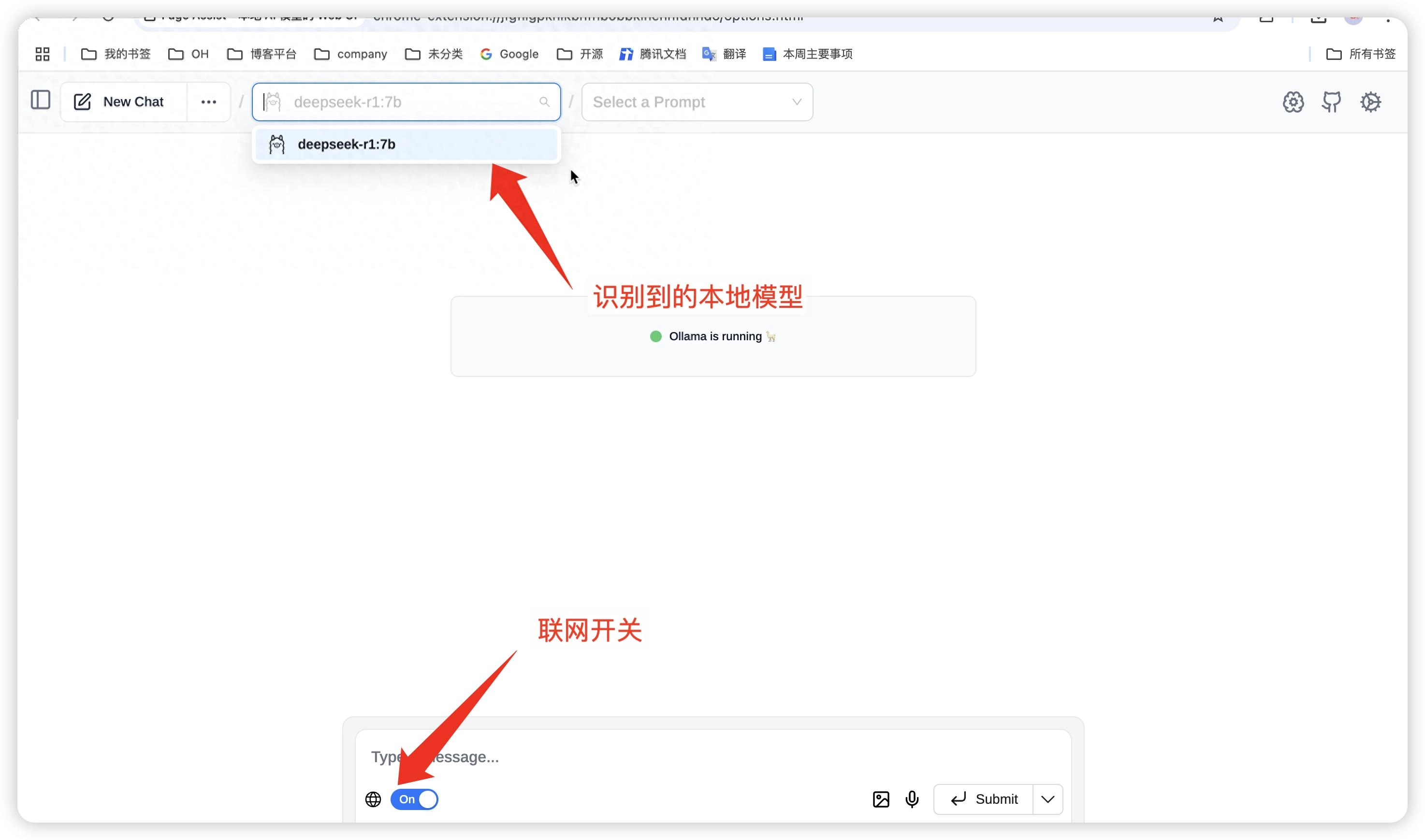Open the 翻译 bookmark
Viewport: 1425px width, 840px height.
(724, 54)
